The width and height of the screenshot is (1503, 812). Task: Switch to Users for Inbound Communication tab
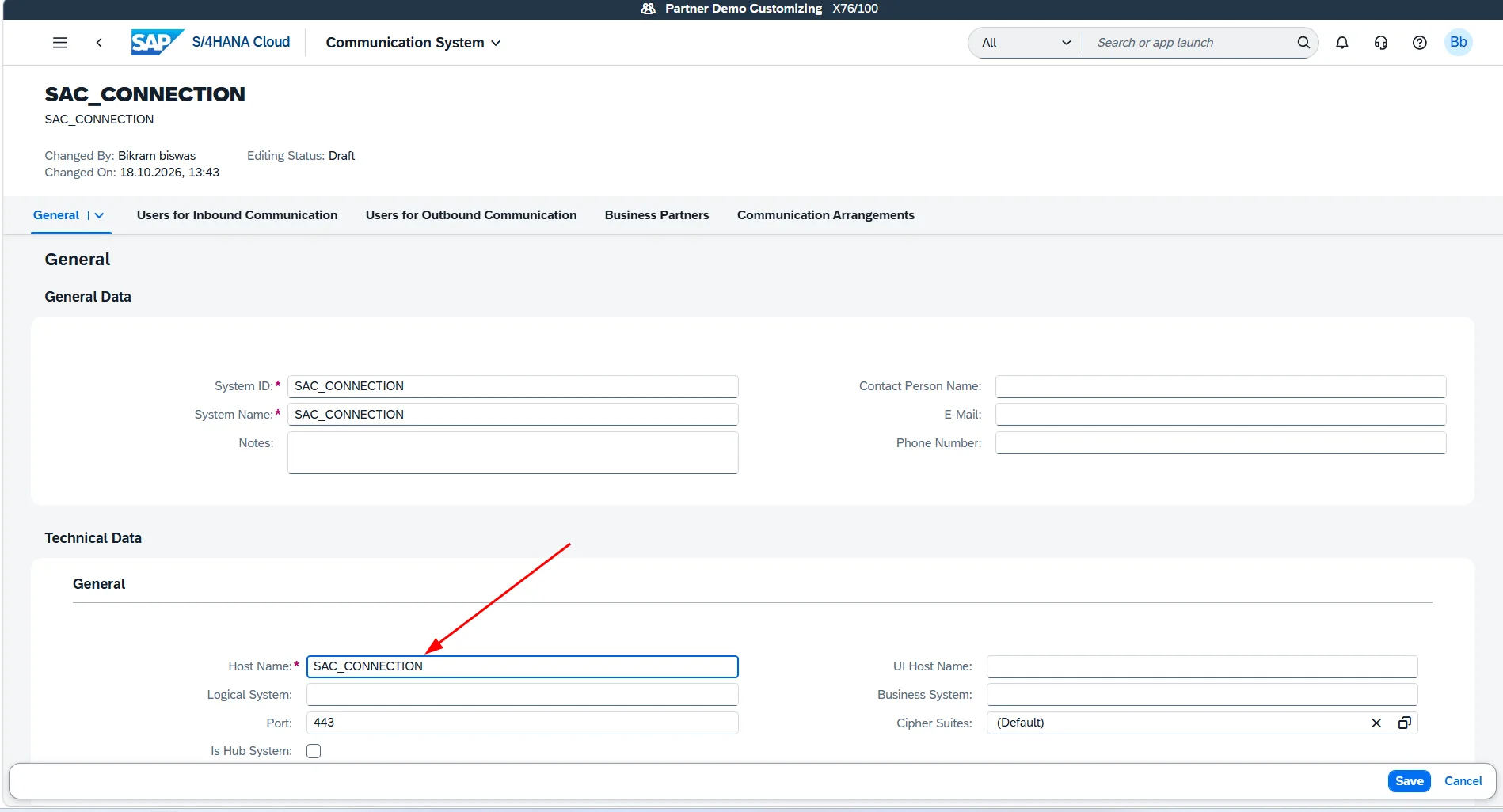237,215
